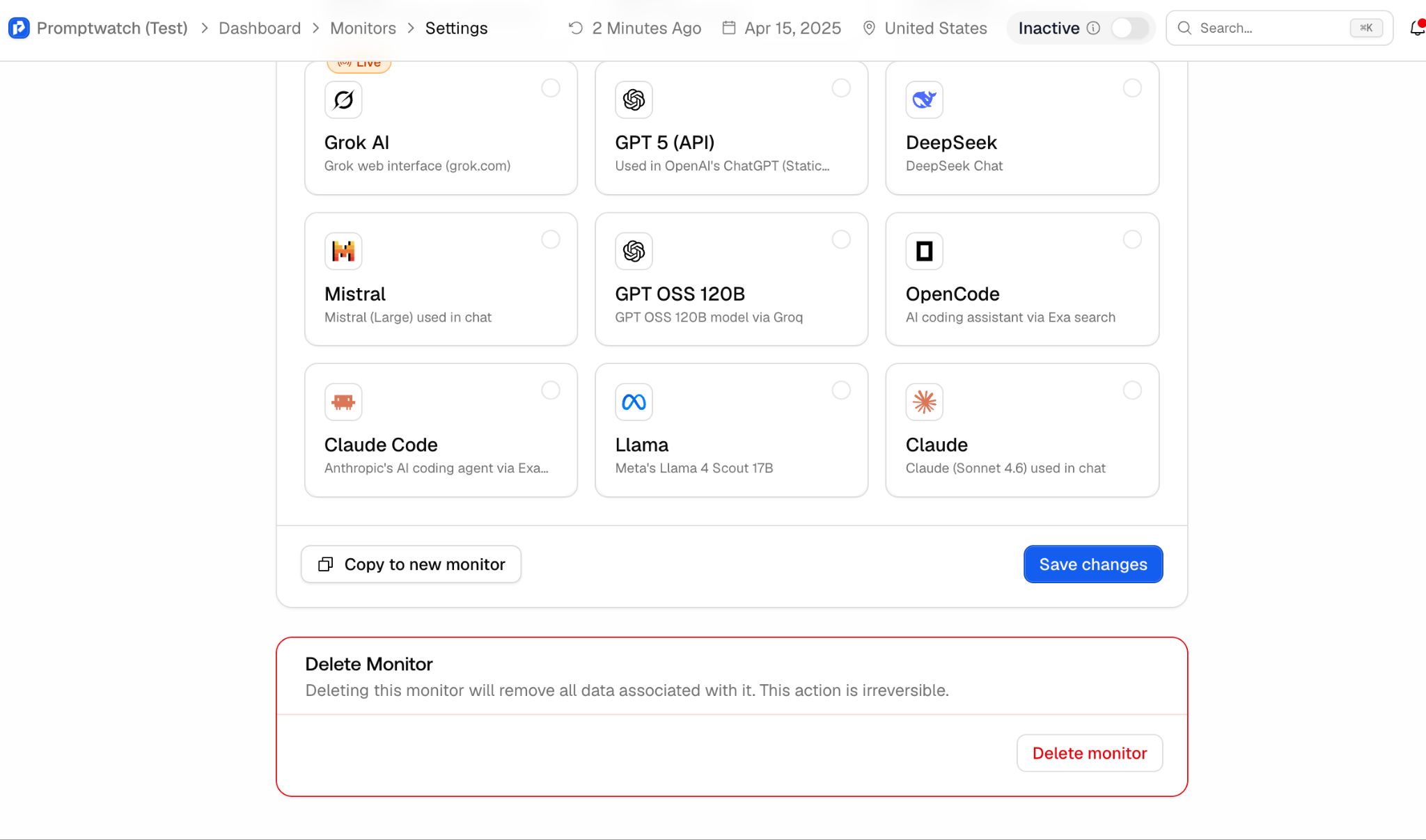The image size is (1426, 840).
Task: Select the Mistral radio button
Action: pos(551,239)
